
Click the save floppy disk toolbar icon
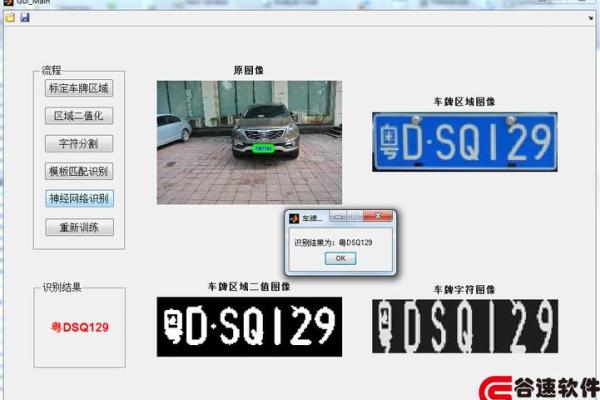click(x=25, y=18)
